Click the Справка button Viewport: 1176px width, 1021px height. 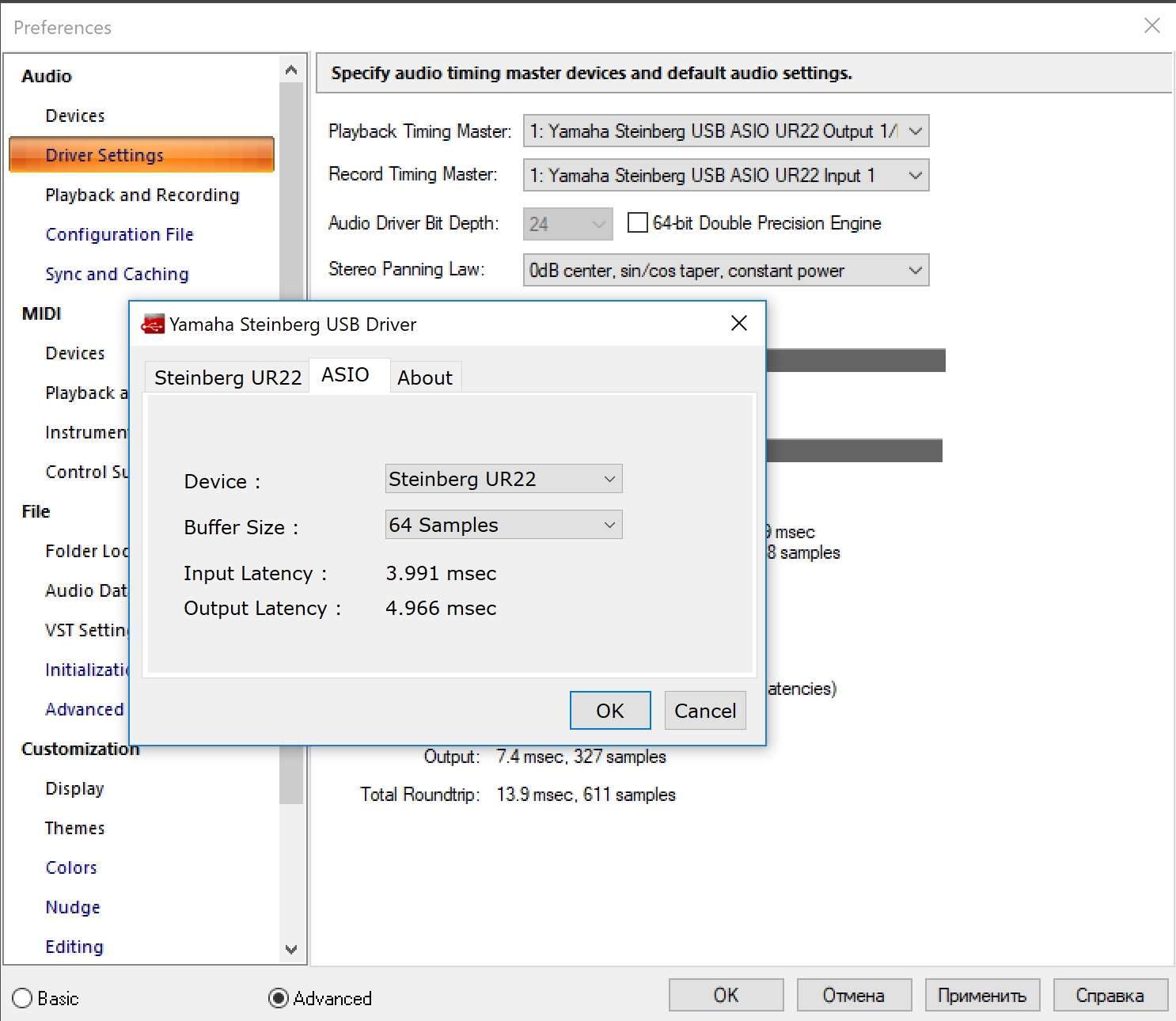[x=1110, y=995]
